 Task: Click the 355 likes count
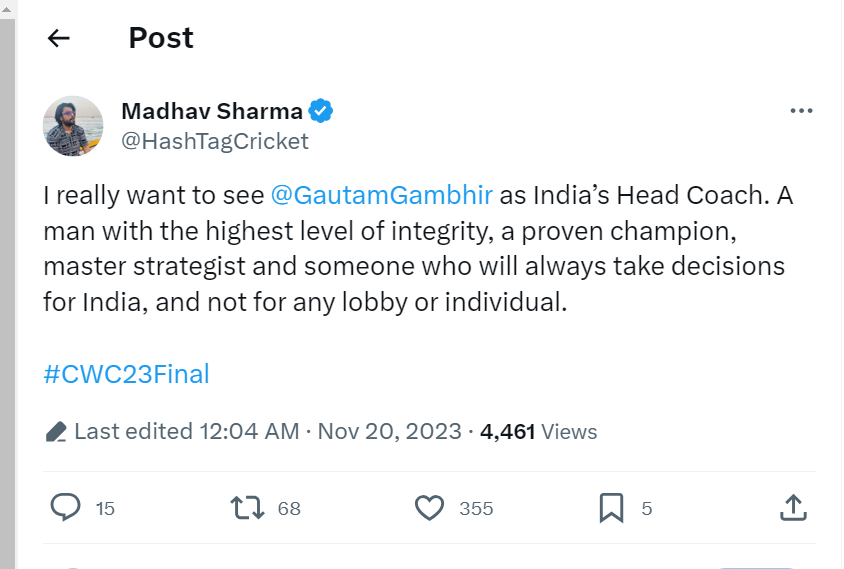click(476, 509)
